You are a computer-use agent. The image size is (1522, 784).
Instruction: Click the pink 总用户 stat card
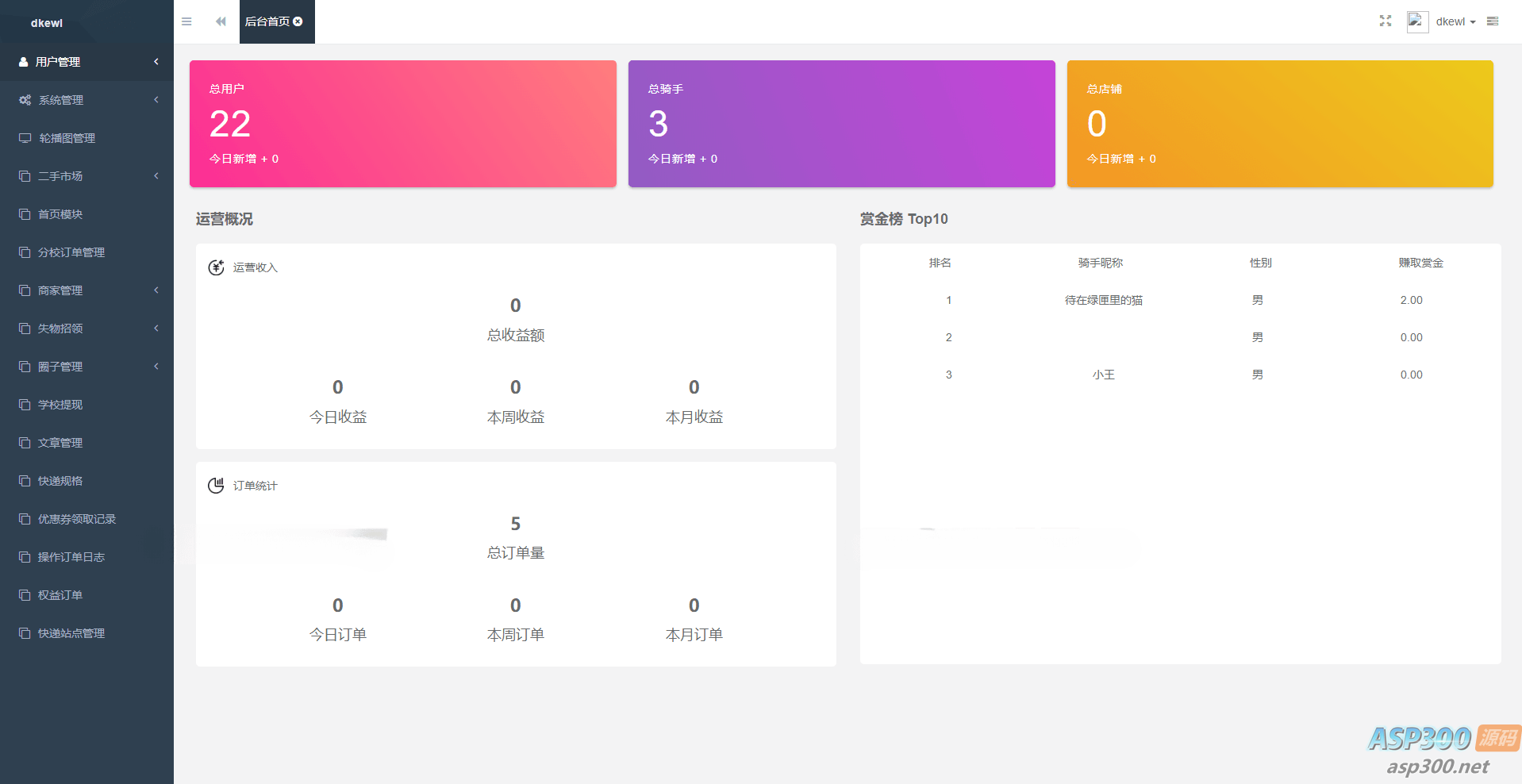(x=403, y=124)
